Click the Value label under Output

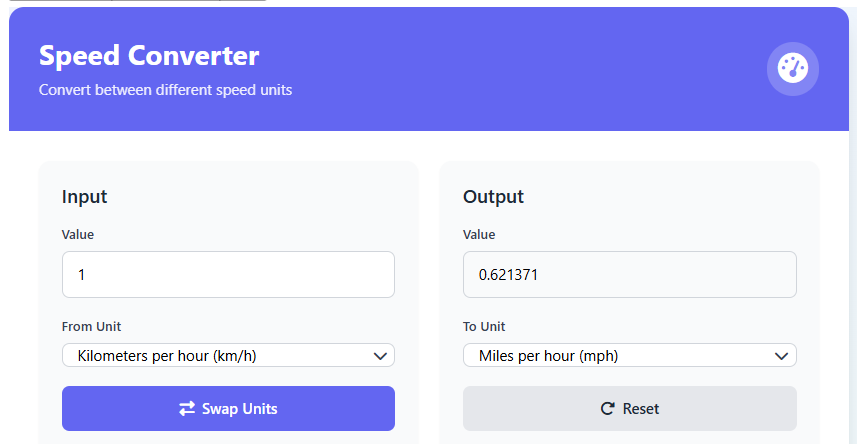[x=479, y=235]
